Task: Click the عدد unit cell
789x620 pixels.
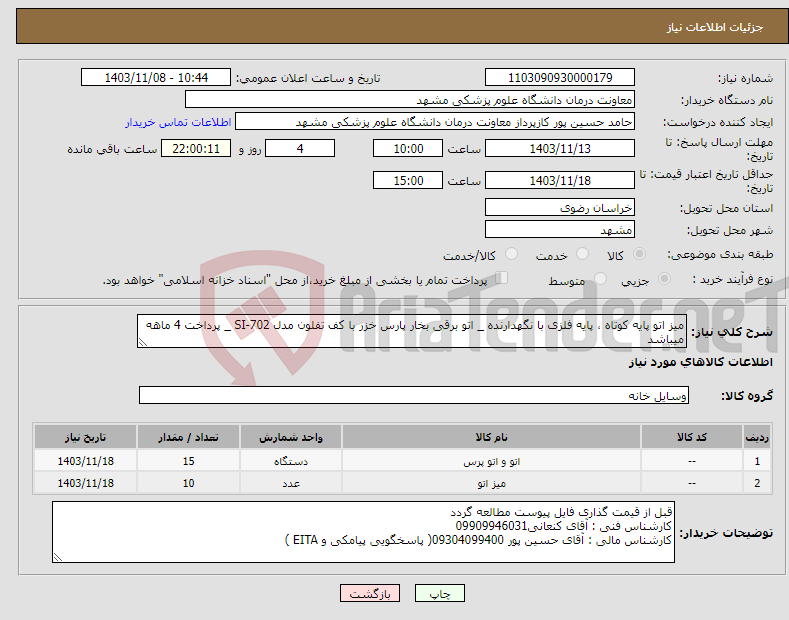Action: [x=291, y=483]
